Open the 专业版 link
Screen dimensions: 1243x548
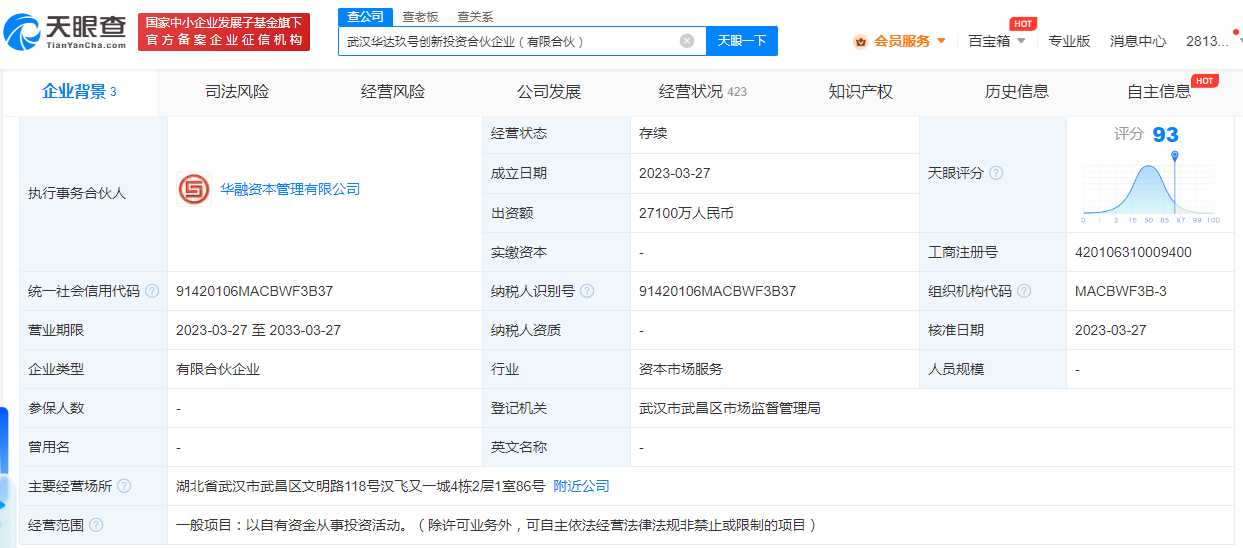point(1069,41)
